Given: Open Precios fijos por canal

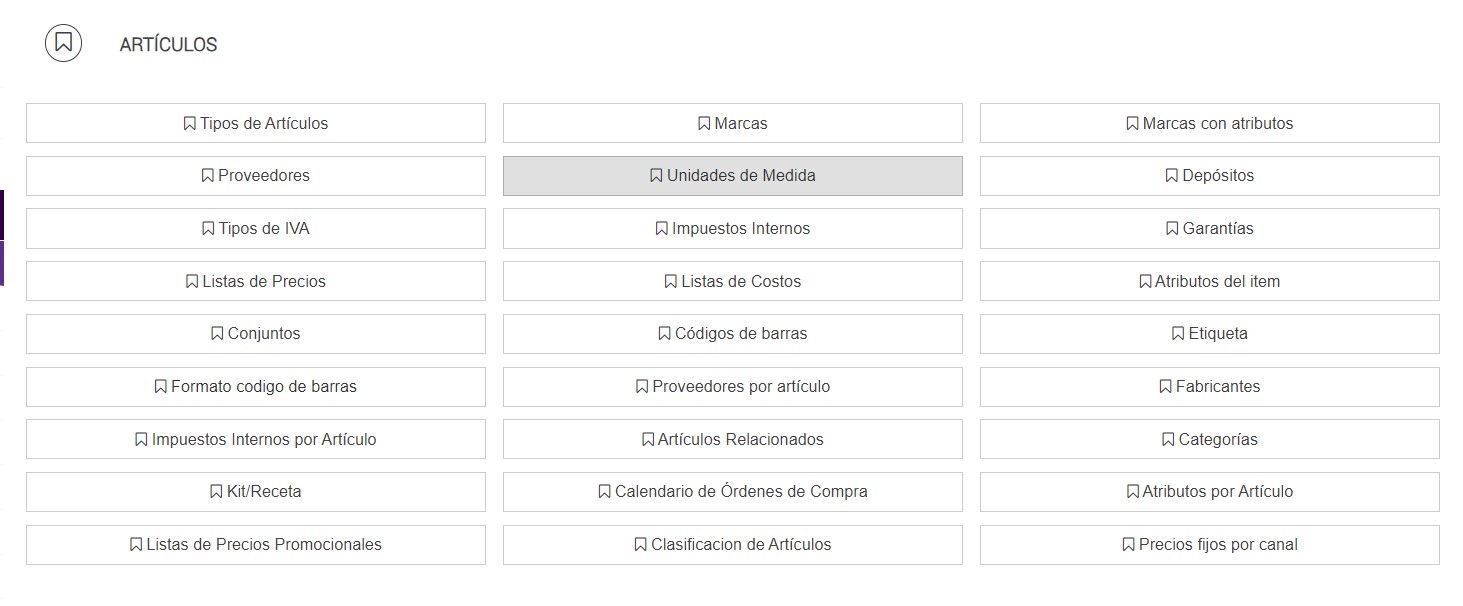Looking at the screenshot, I should point(1210,544).
